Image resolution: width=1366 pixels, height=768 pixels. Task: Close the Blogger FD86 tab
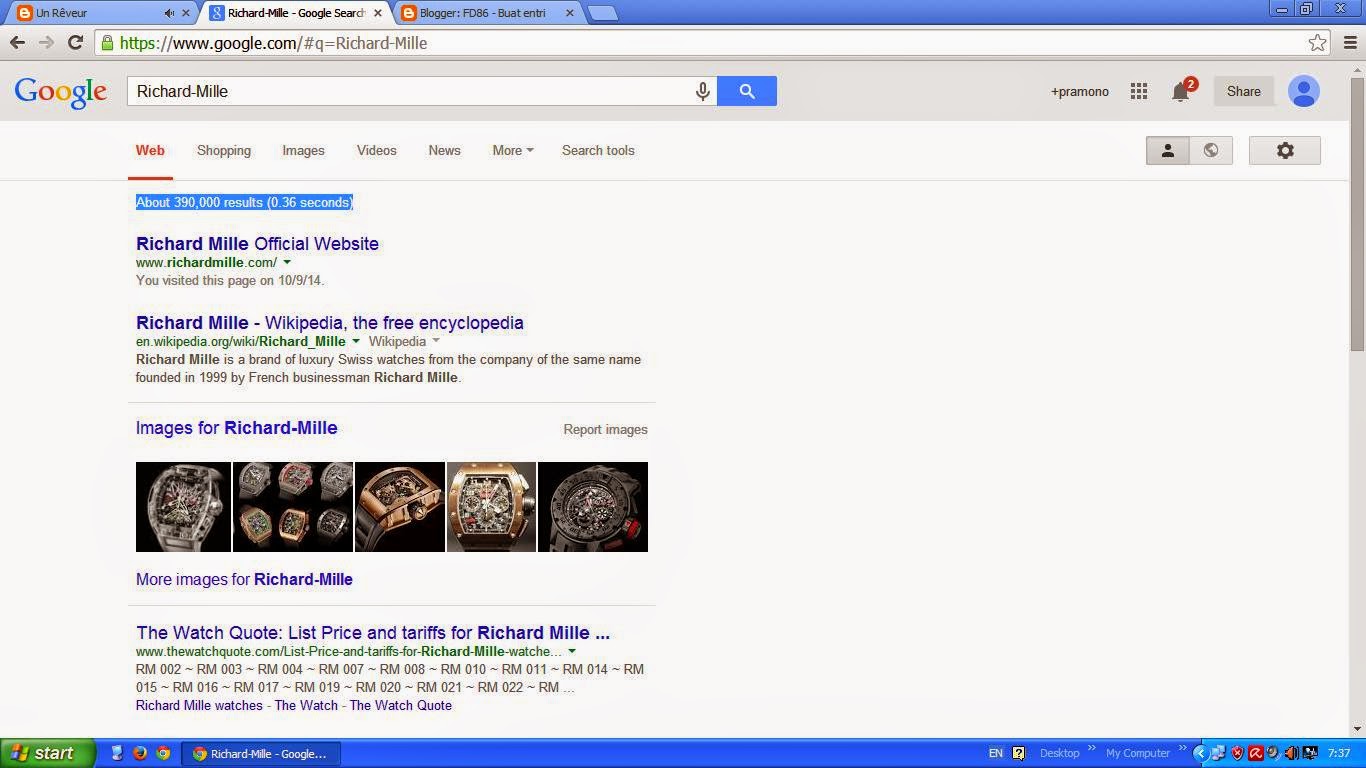[570, 13]
